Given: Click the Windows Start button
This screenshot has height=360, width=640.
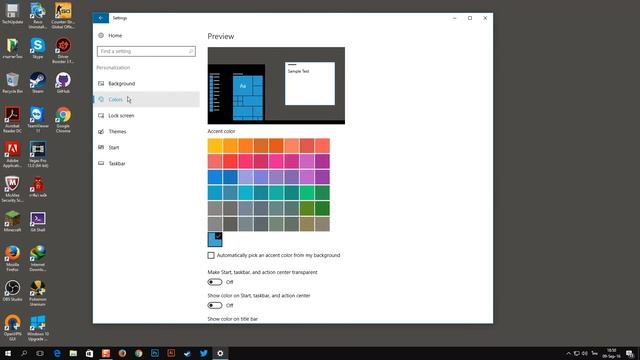Looking at the screenshot, I should pos(8,353).
